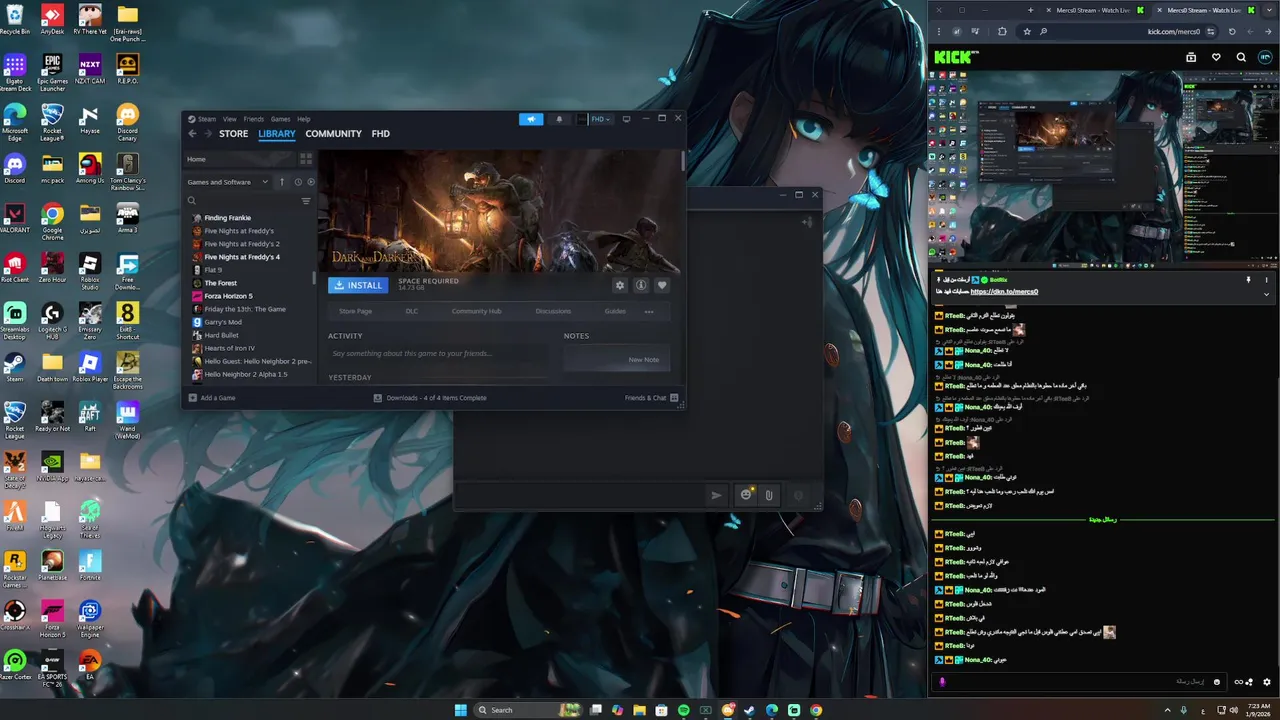The image size is (1280, 720).
Task: Open Kick chat settings gear icon
Action: coord(1266,682)
